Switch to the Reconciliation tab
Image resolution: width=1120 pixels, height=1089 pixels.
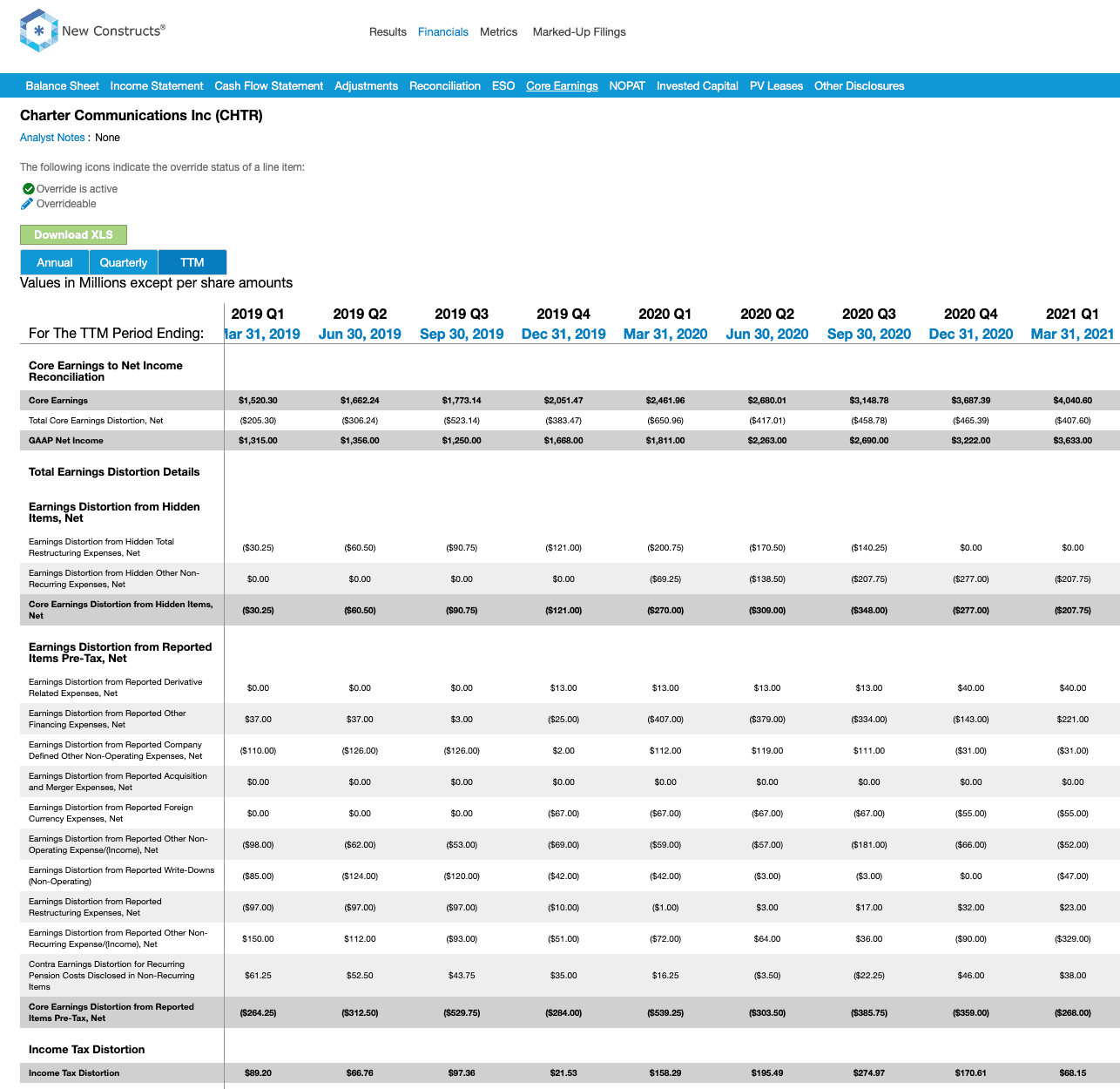tap(445, 85)
